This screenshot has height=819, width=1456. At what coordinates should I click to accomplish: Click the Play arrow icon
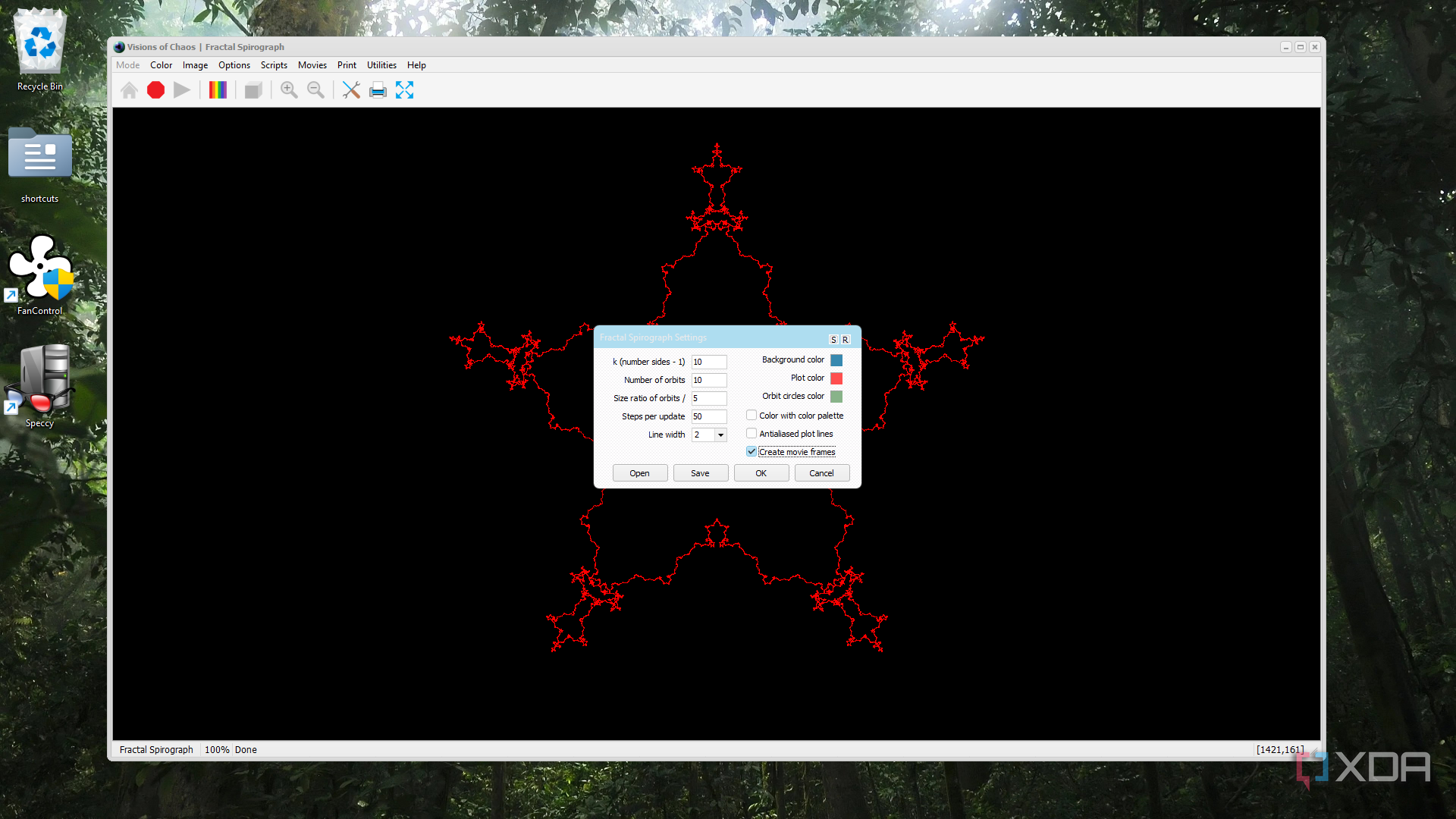[x=182, y=90]
